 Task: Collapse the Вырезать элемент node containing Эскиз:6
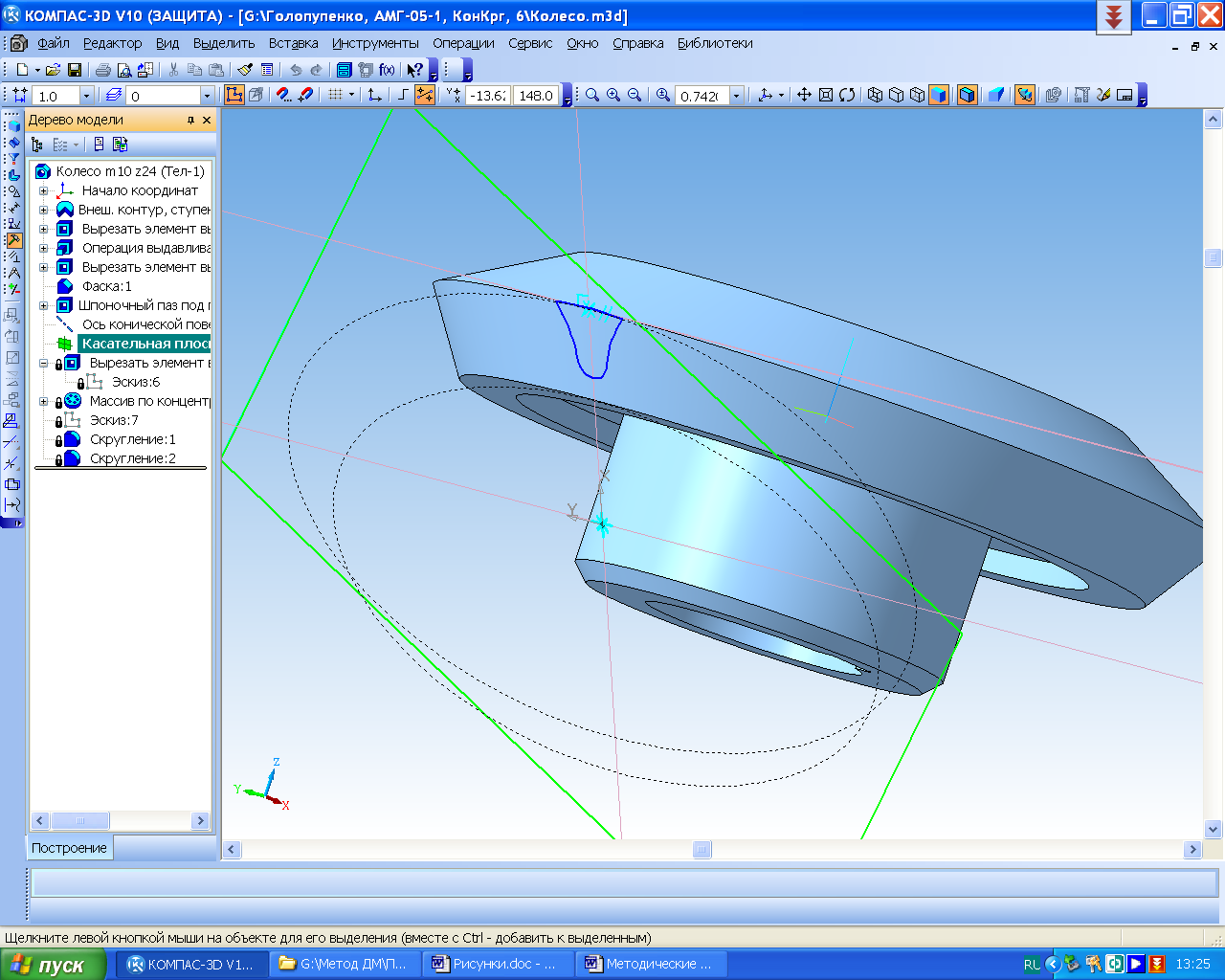(44, 364)
